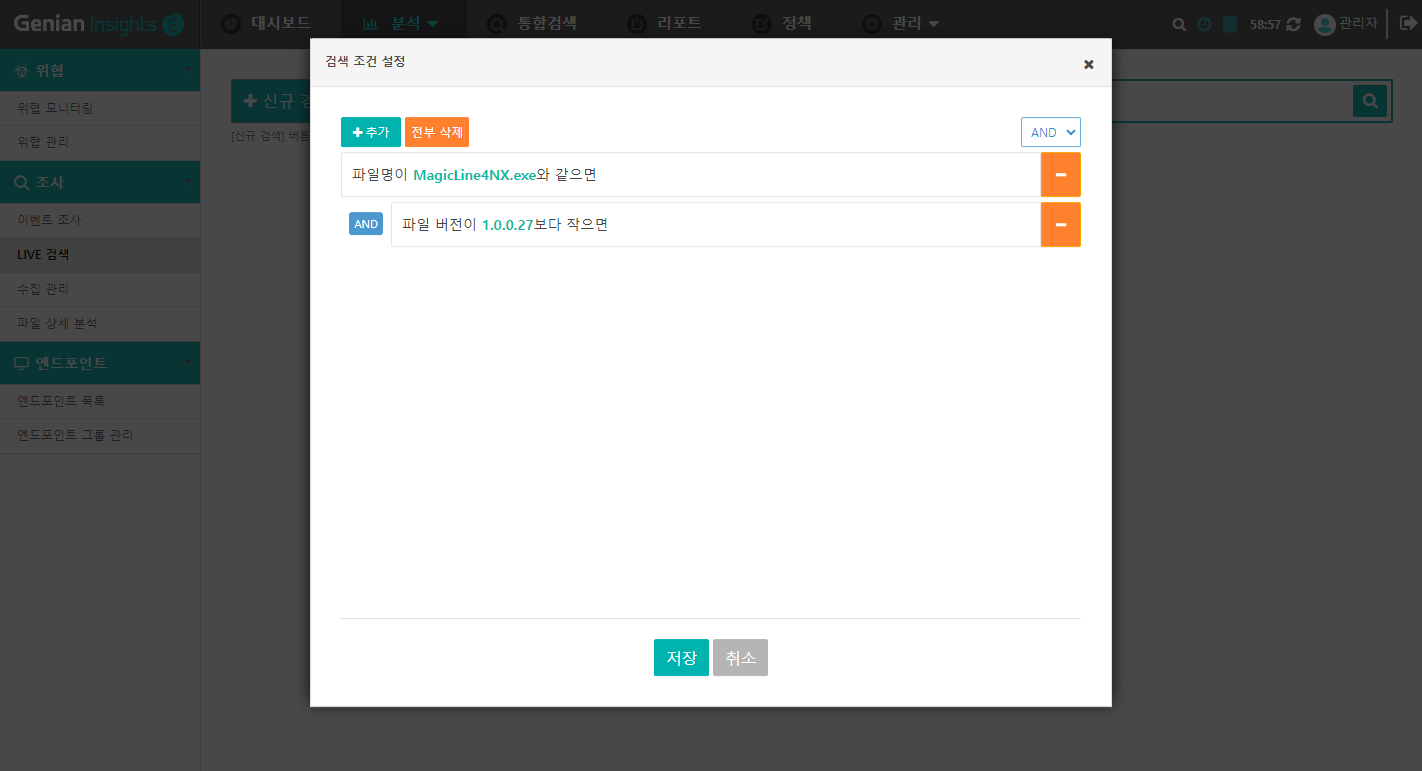Open the 관리자 user profile

tap(1345, 24)
